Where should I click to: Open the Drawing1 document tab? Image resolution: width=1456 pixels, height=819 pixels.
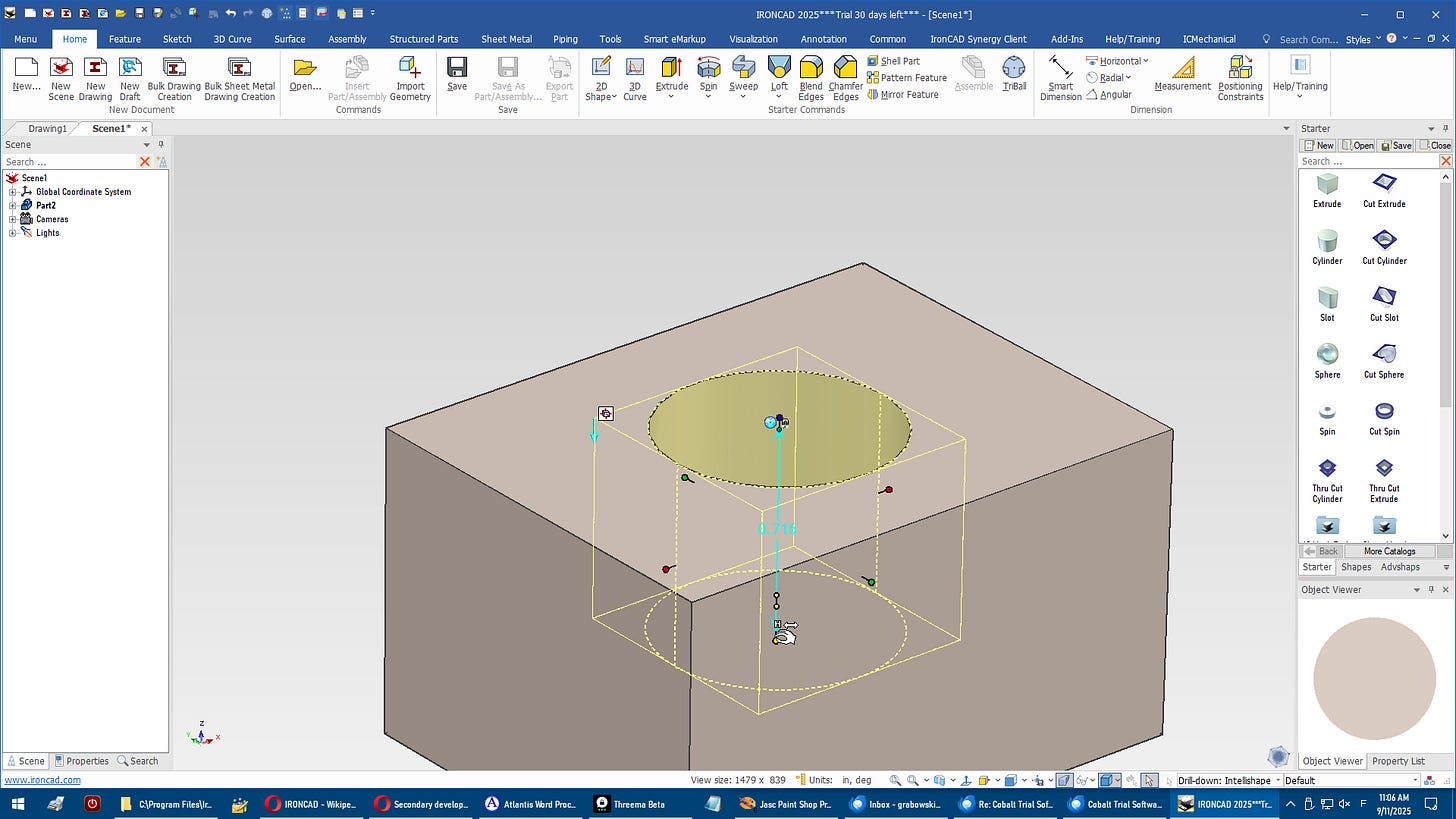pyautogui.click(x=47, y=129)
